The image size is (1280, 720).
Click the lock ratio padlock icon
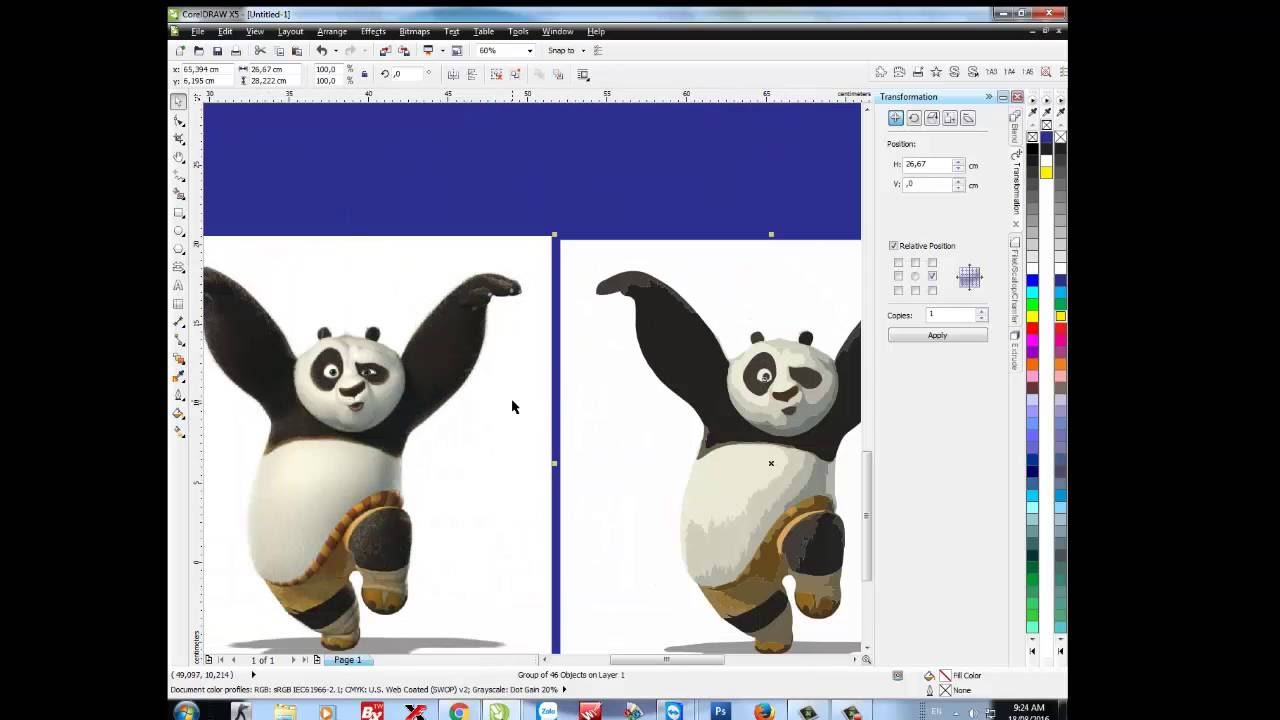(364, 74)
